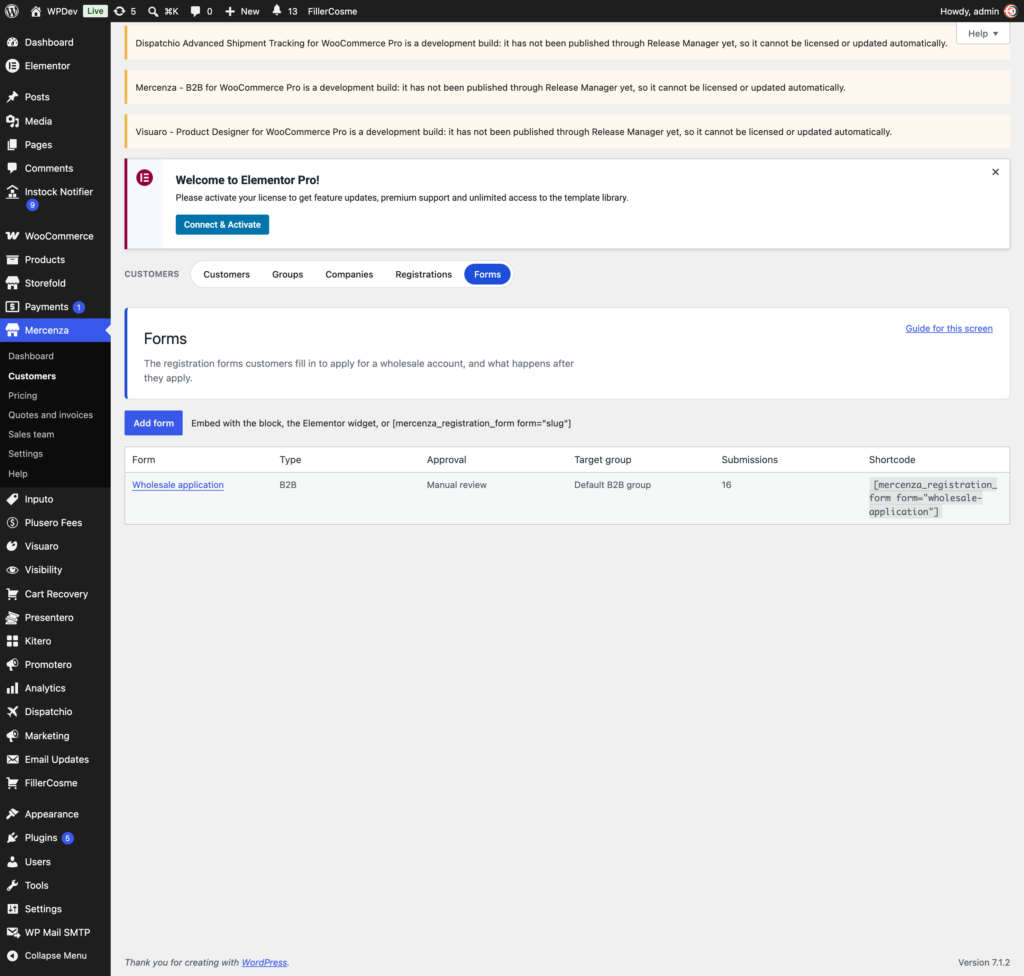Open Dashboard via its gauge icon
Image resolution: width=1024 pixels, height=976 pixels.
[12, 42]
